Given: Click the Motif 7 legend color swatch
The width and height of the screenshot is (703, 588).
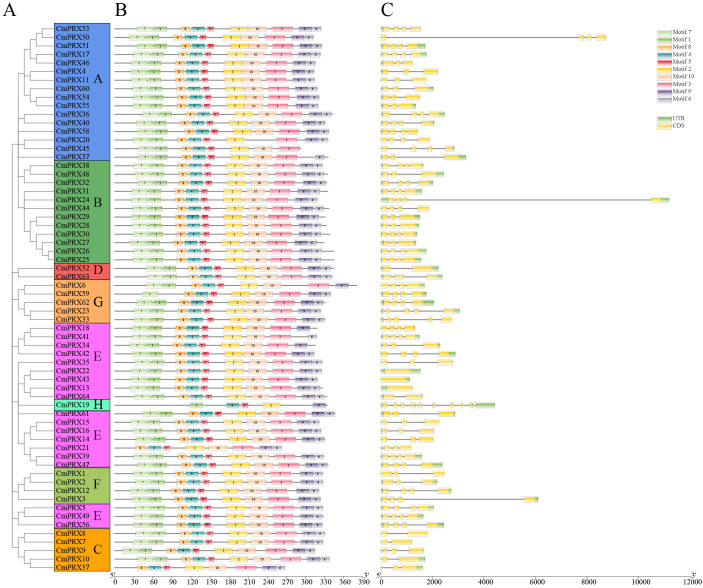Looking at the screenshot, I should [664, 32].
